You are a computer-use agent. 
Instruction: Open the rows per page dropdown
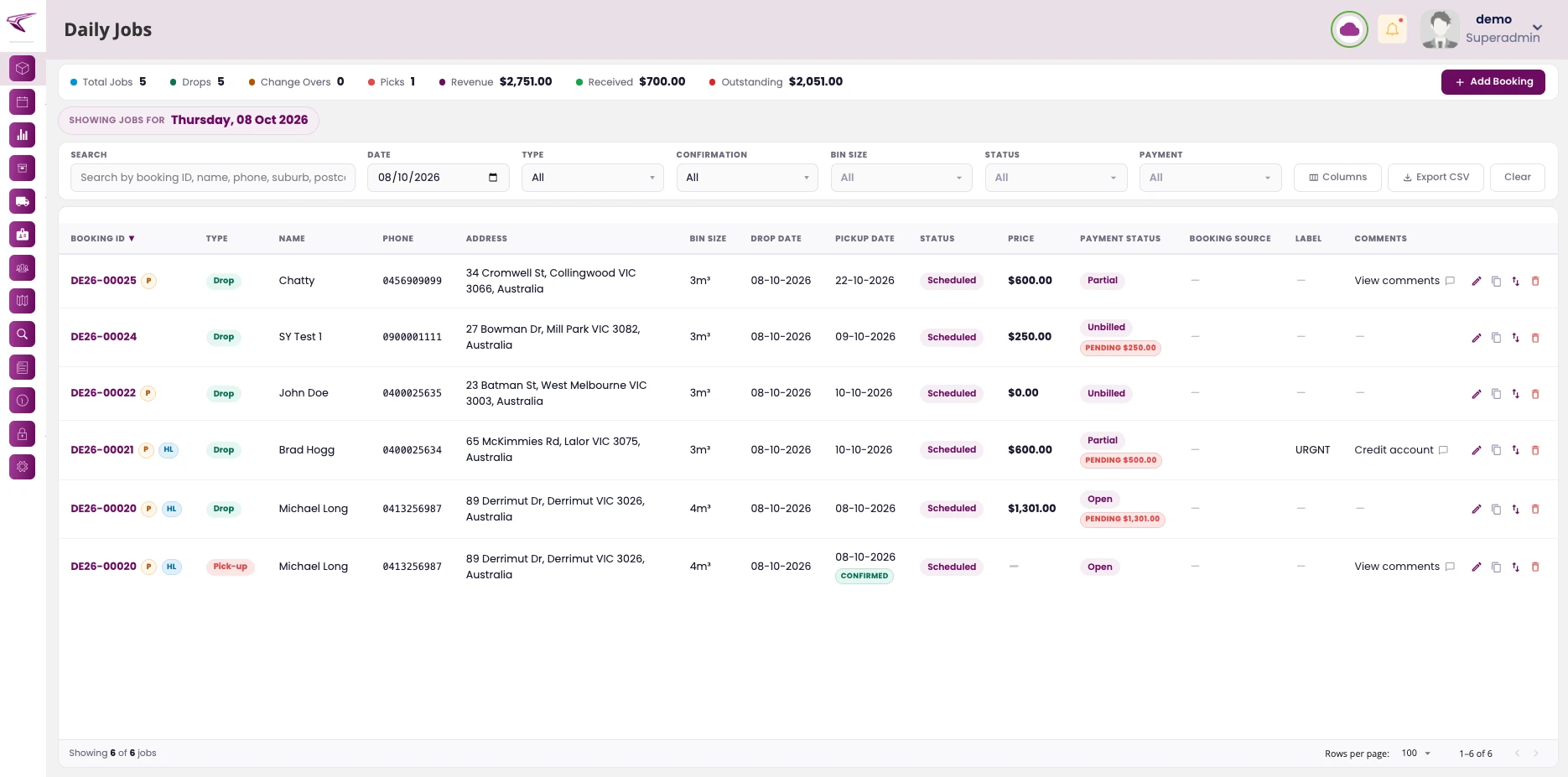coord(1416,754)
